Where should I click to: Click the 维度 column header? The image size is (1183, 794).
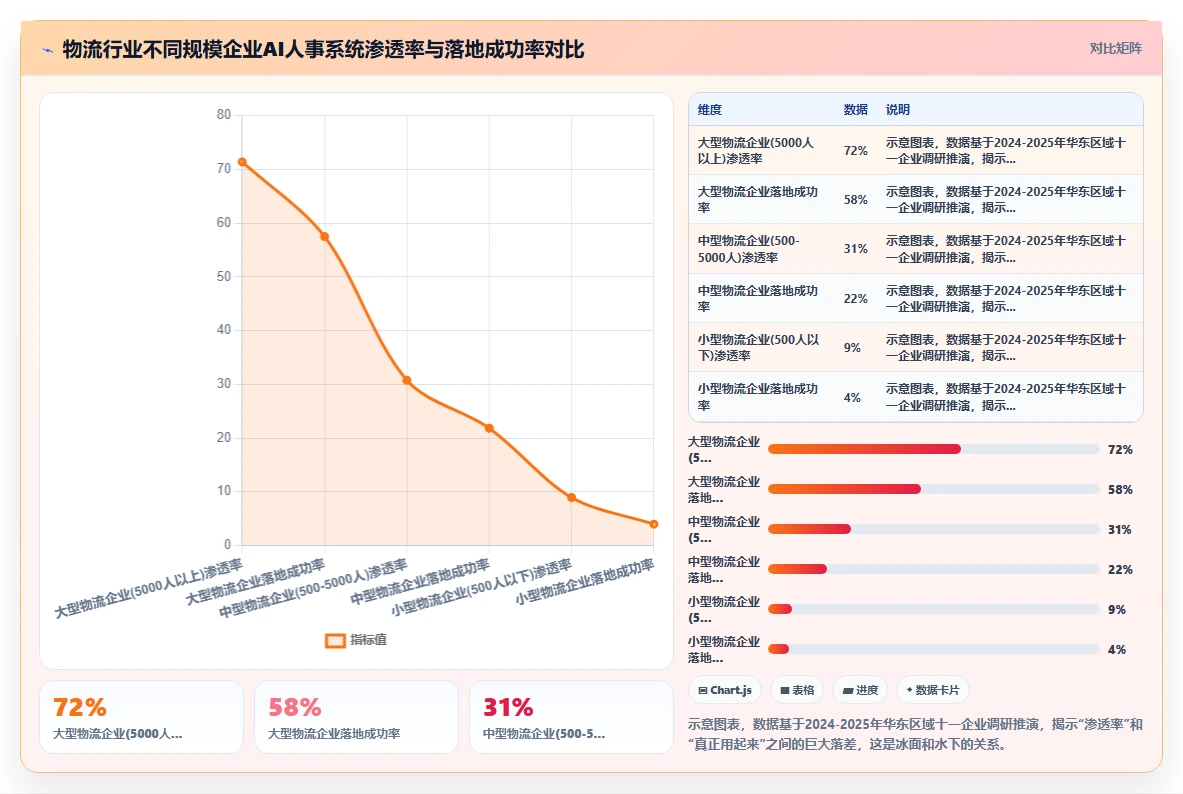click(x=709, y=109)
